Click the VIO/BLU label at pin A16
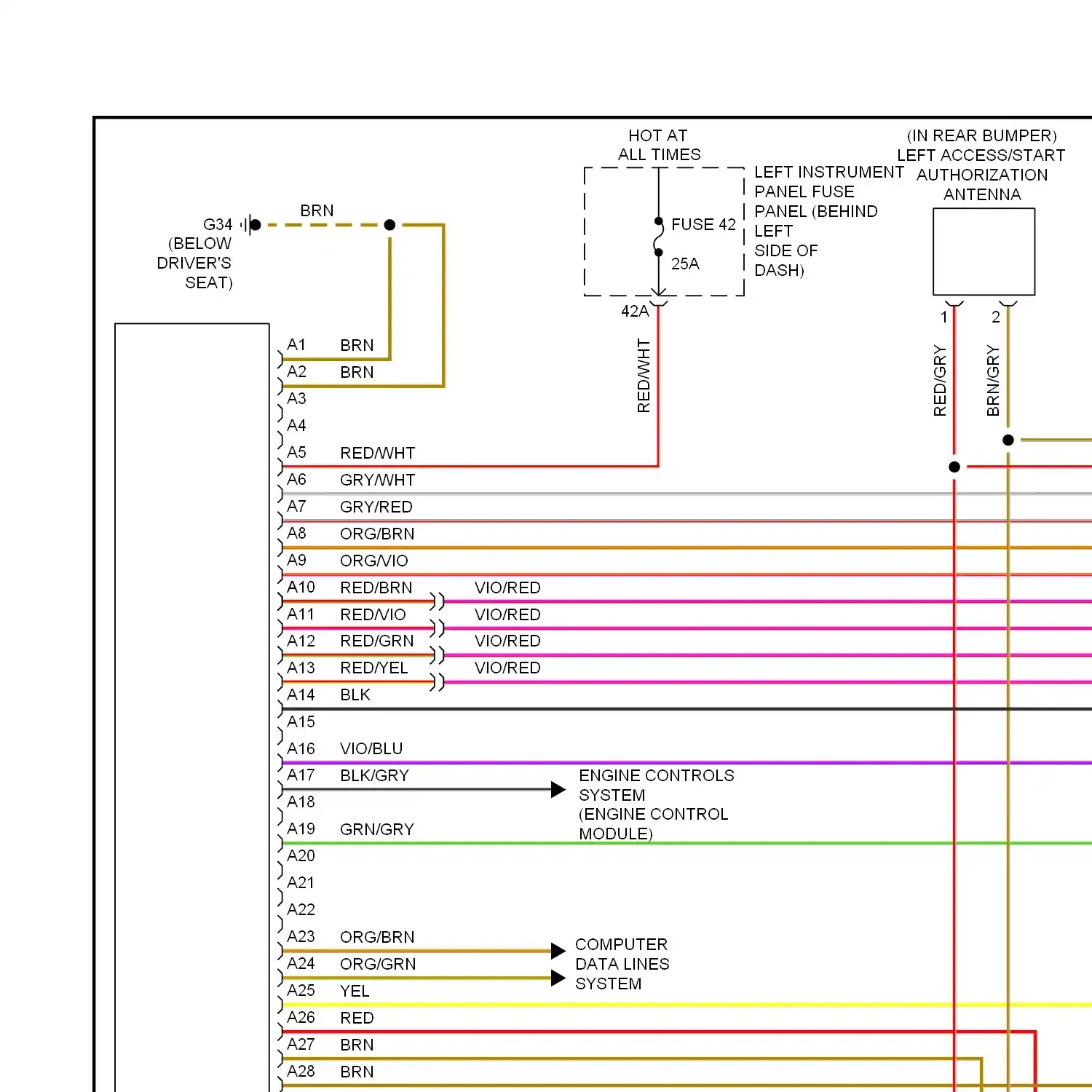 click(x=371, y=748)
